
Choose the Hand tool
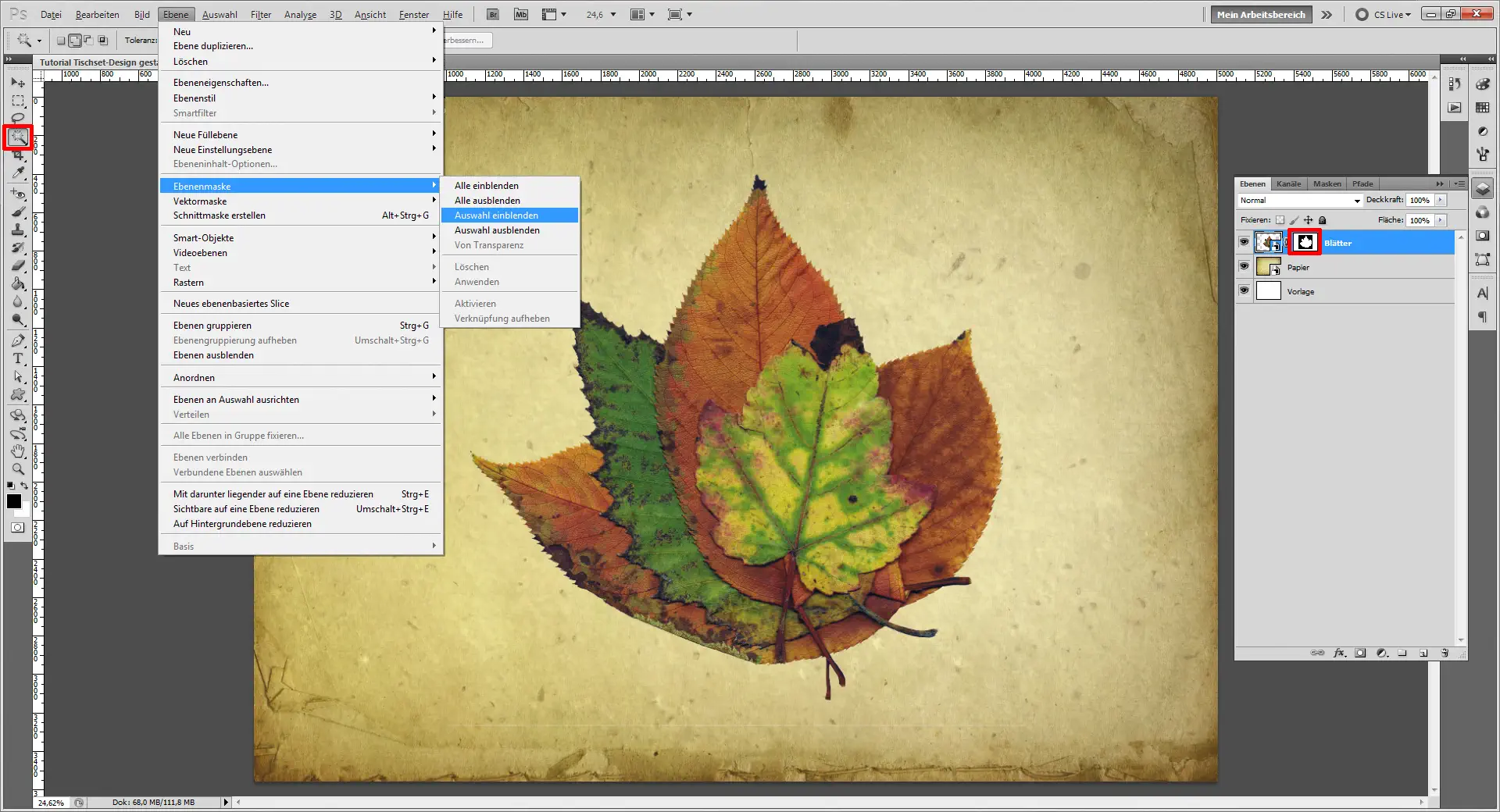pyautogui.click(x=18, y=451)
